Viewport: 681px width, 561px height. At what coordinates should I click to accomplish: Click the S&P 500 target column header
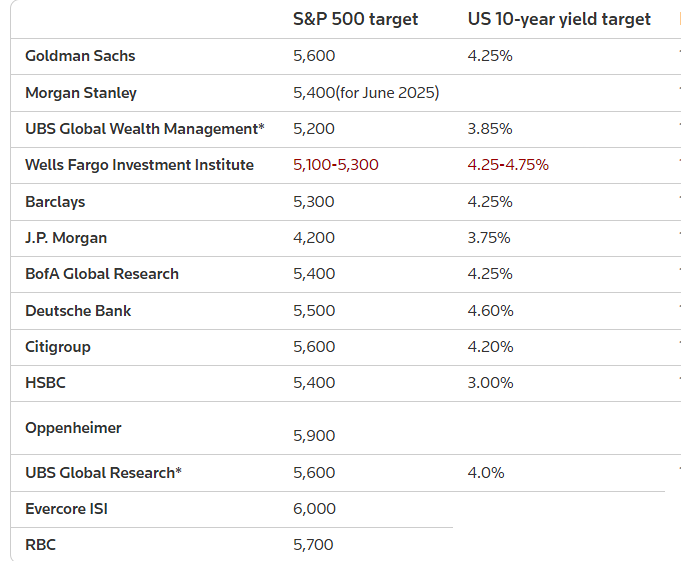click(355, 19)
